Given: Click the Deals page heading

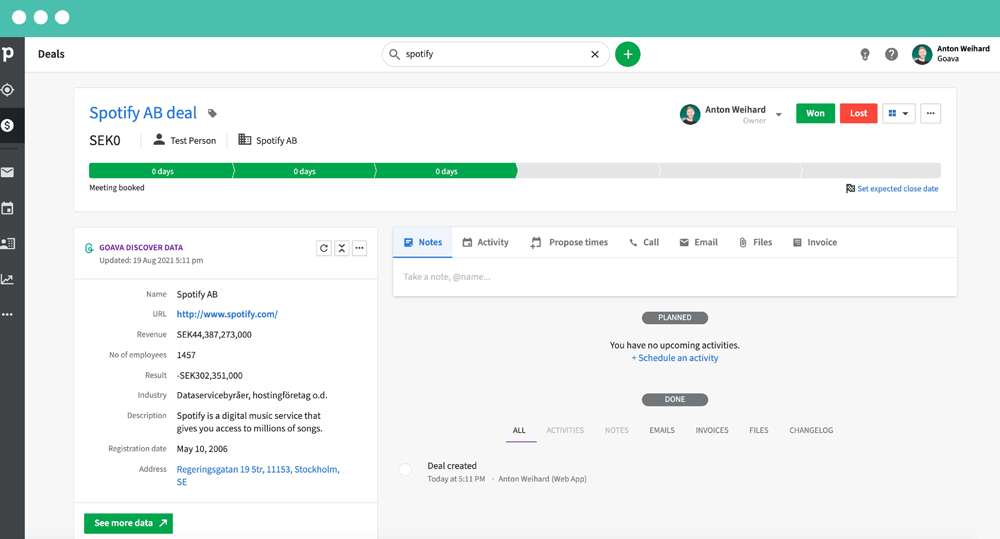Looking at the screenshot, I should click(51, 54).
